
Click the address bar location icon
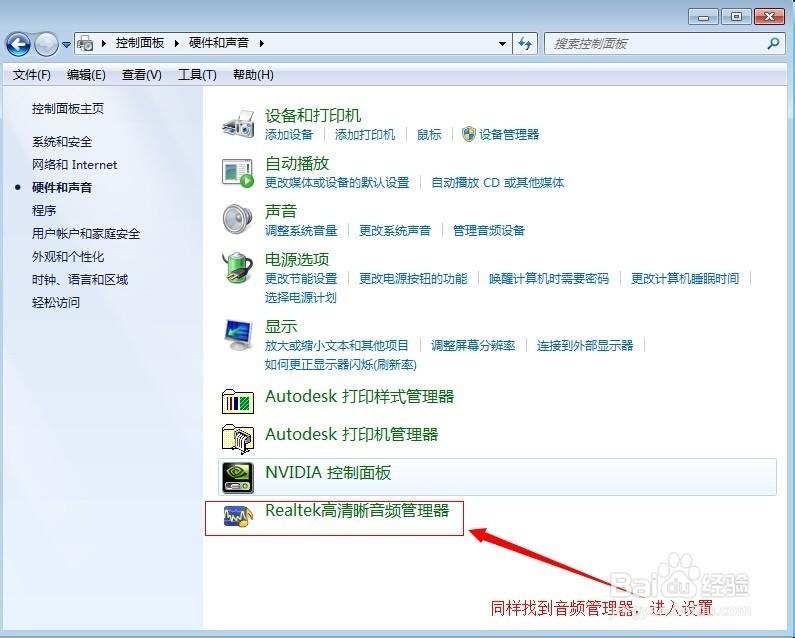click(x=85, y=44)
